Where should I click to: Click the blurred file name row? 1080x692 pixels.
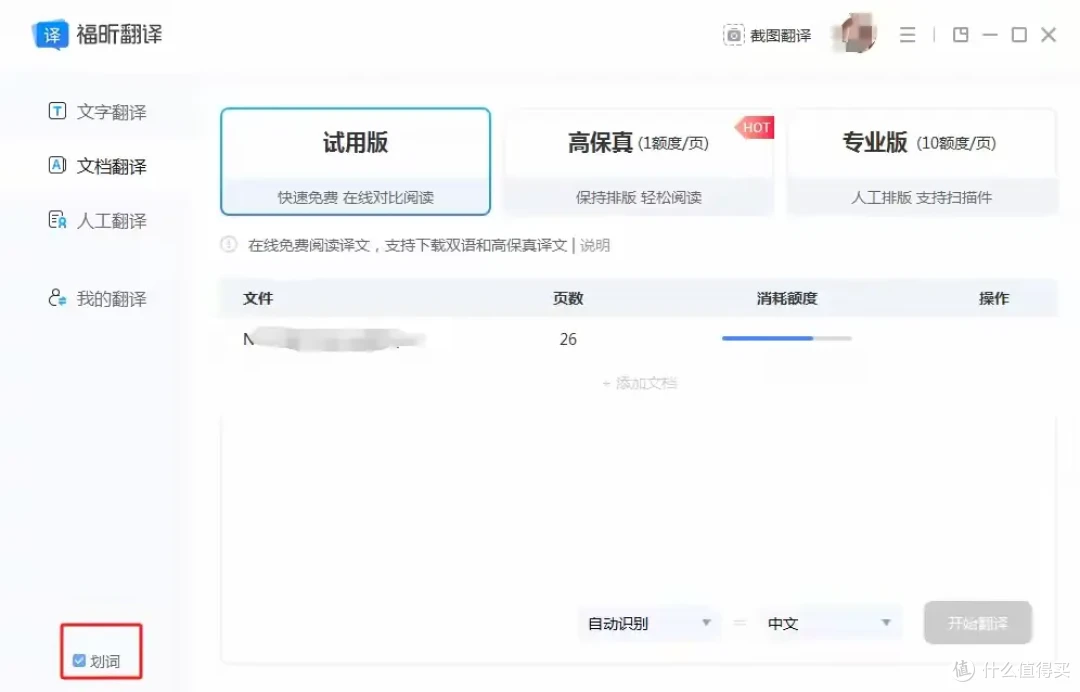(x=333, y=339)
